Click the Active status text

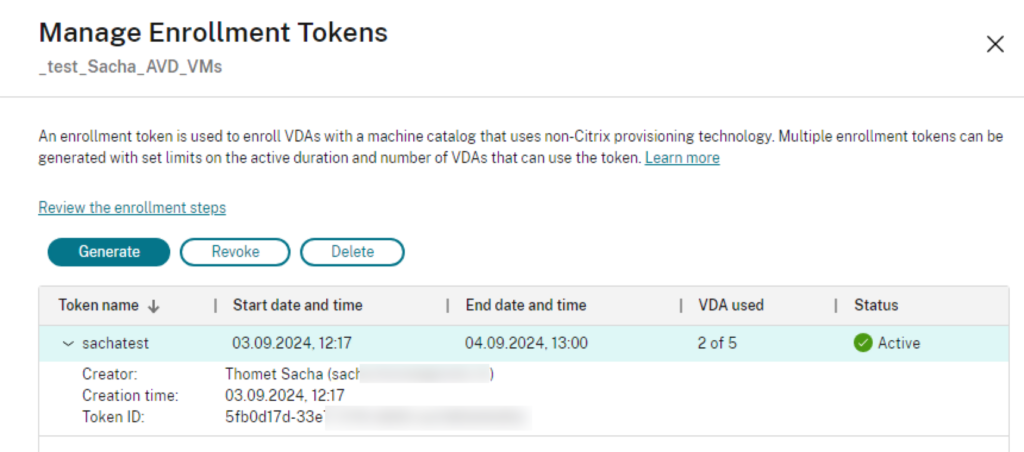(899, 343)
